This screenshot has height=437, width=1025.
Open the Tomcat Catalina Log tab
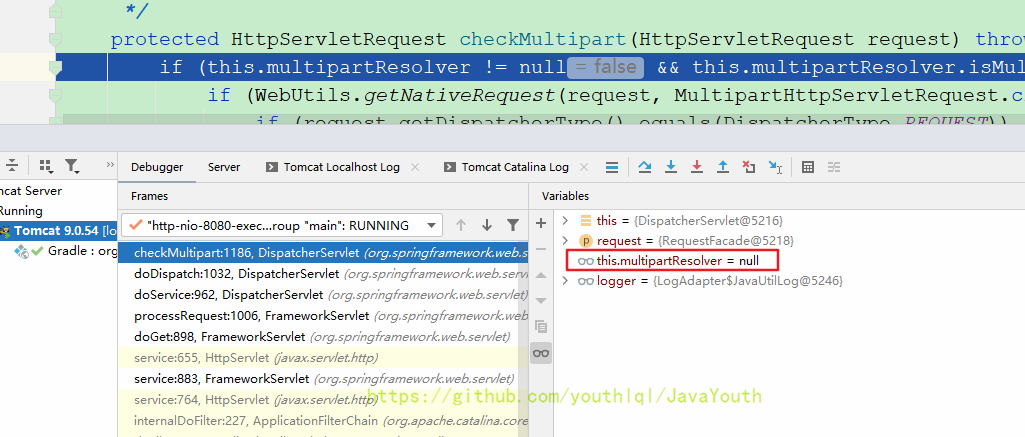pos(514,167)
